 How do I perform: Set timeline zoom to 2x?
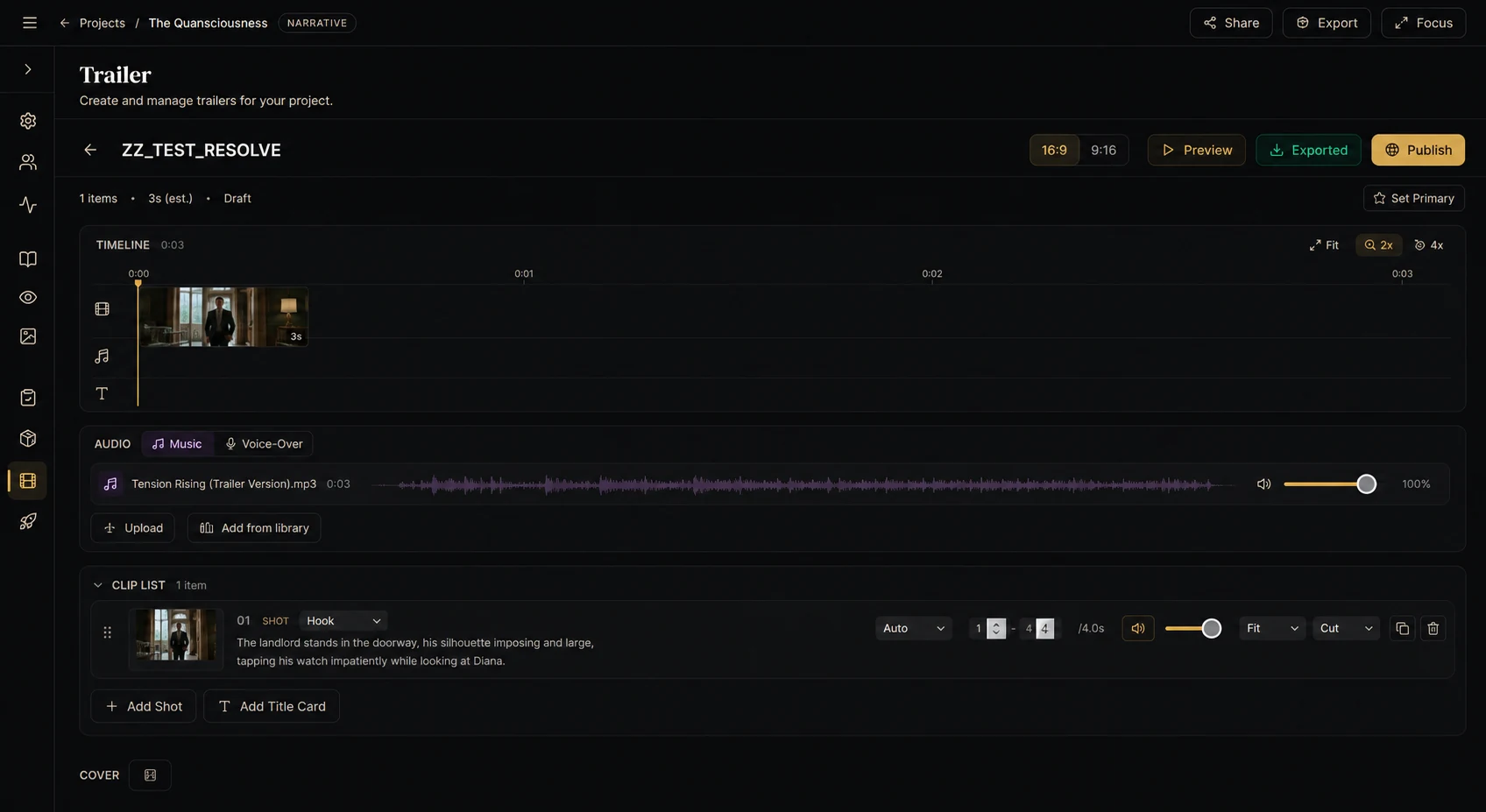(x=1378, y=245)
